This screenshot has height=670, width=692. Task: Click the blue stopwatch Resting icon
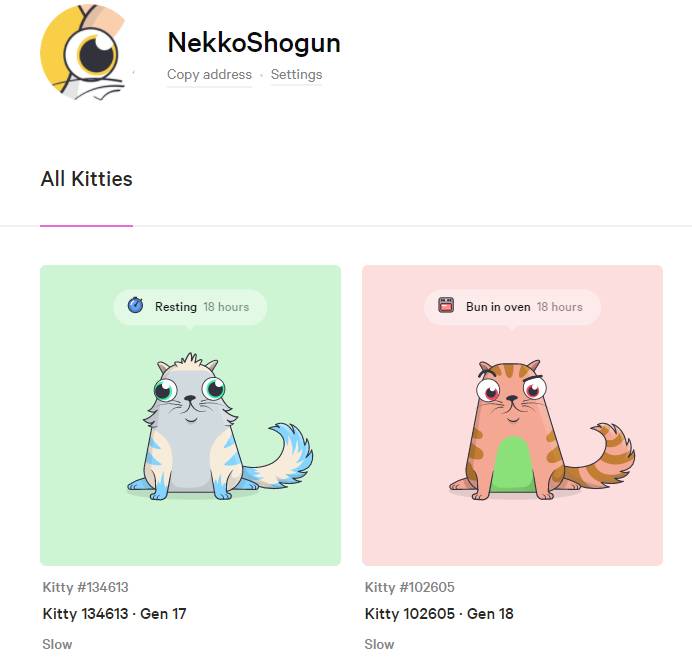point(135,305)
